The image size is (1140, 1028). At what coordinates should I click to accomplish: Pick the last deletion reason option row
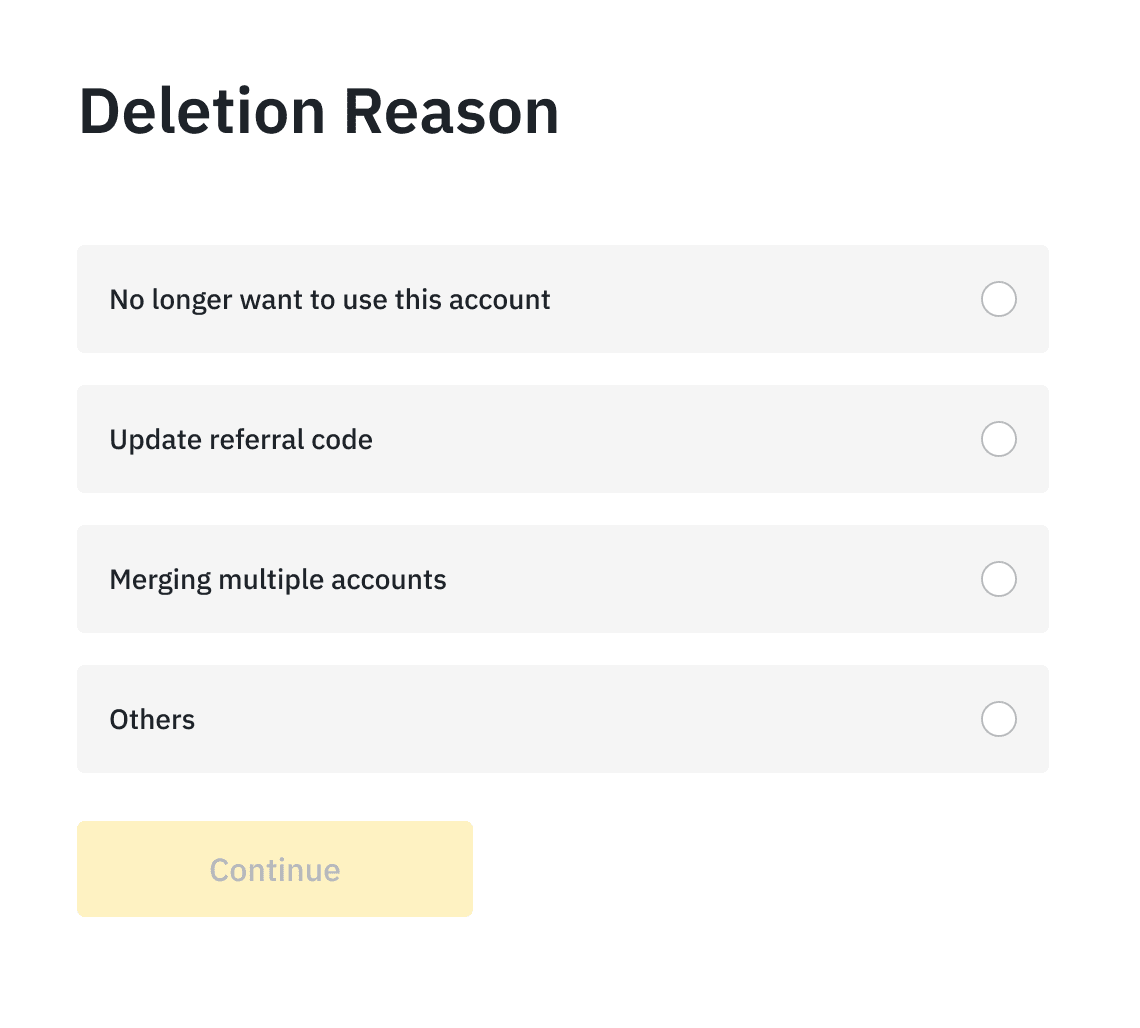click(x=562, y=719)
